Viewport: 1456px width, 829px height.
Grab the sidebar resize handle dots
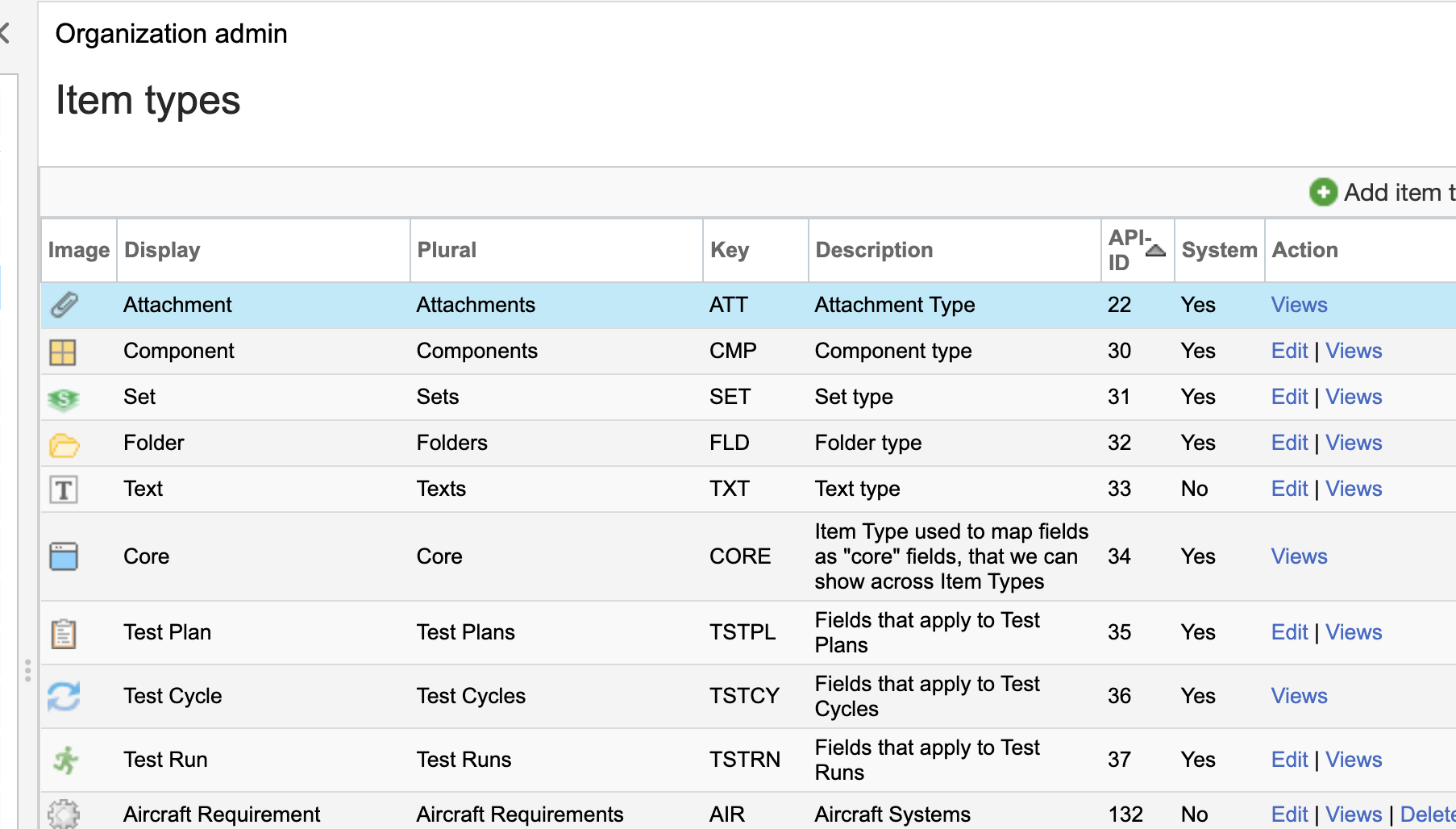coord(27,670)
